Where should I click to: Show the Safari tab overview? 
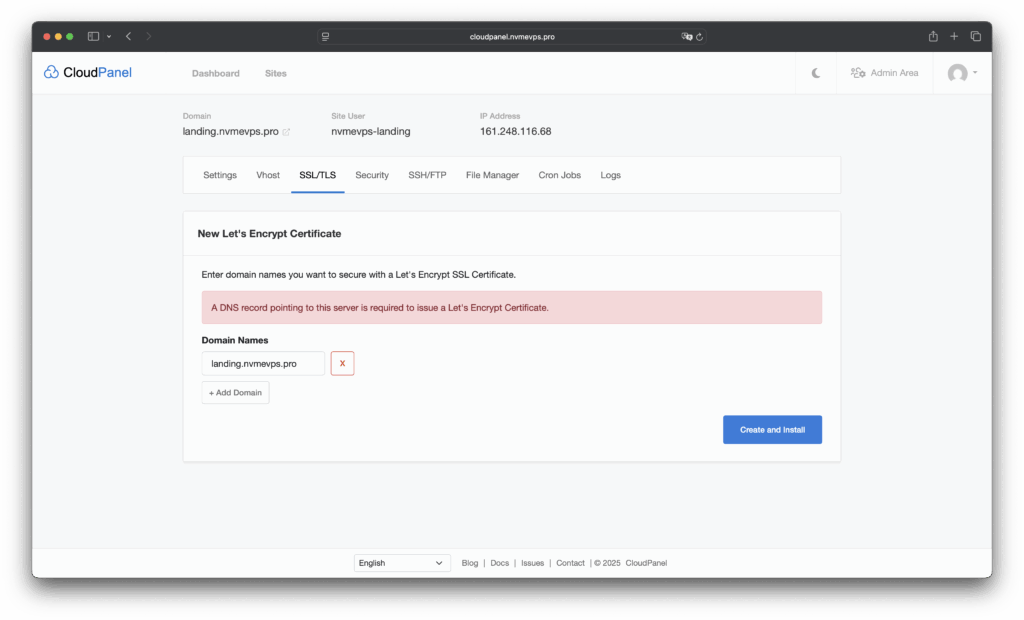tap(976, 36)
